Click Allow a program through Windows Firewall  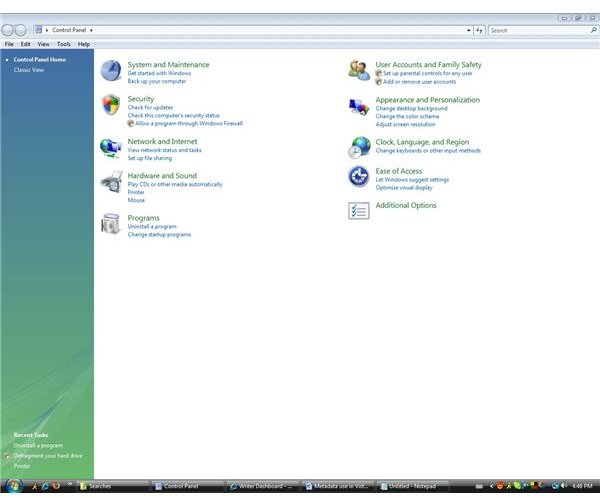pos(189,123)
